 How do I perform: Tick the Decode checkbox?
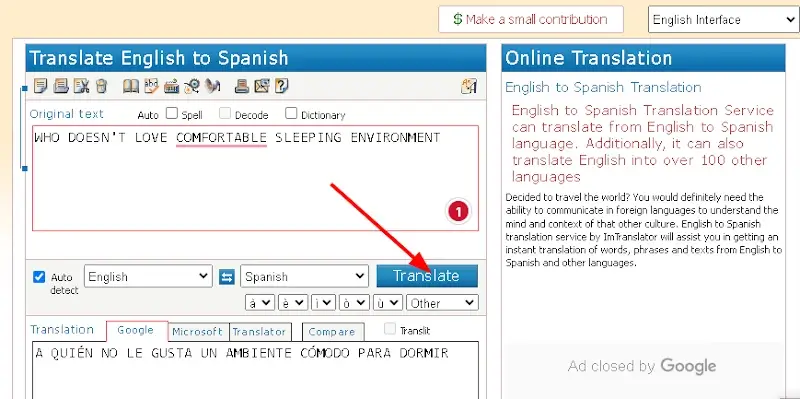pyautogui.click(x=225, y=113)
